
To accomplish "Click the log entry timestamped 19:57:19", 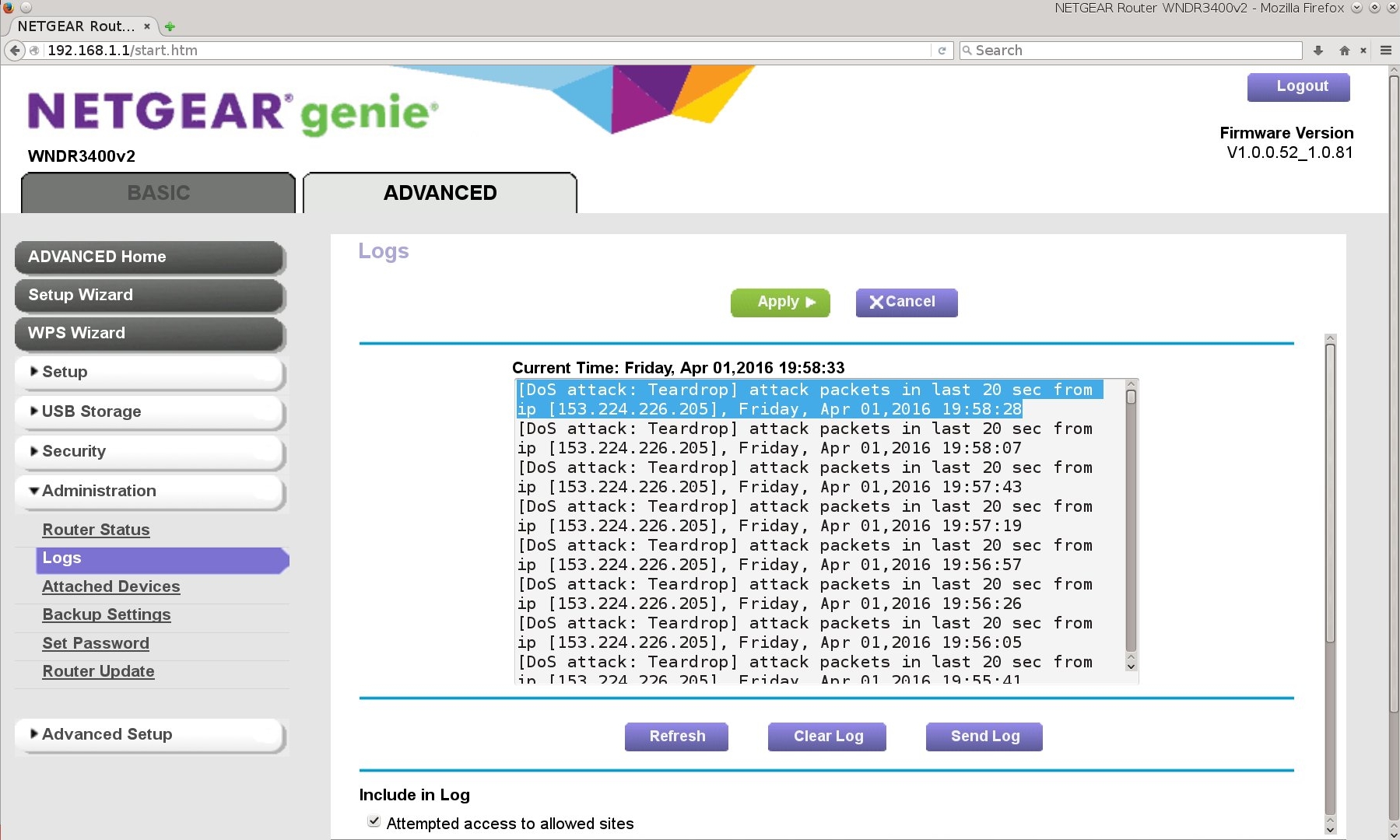I will coord(805,516).
